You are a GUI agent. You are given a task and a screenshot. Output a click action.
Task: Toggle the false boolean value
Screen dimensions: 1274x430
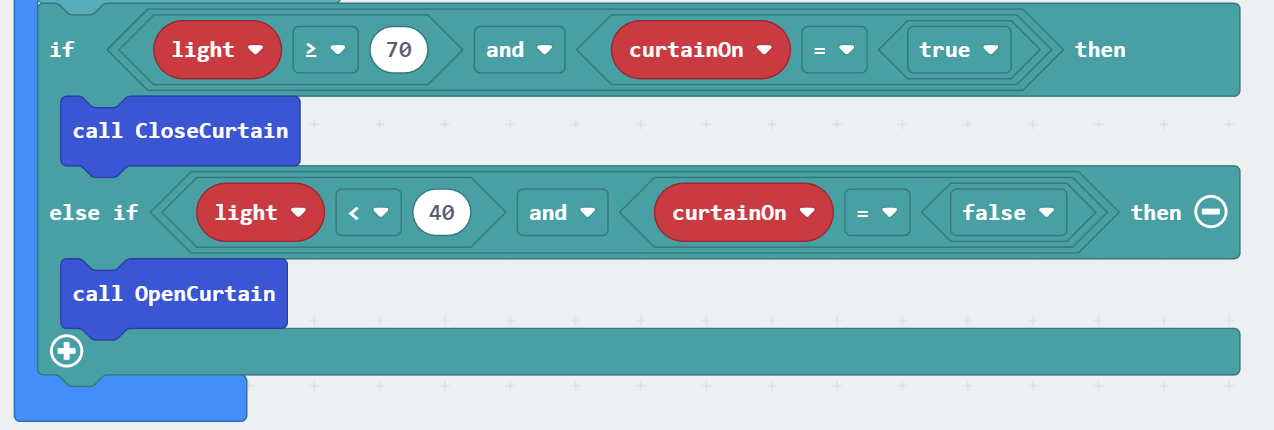[x=1008, y=212]
